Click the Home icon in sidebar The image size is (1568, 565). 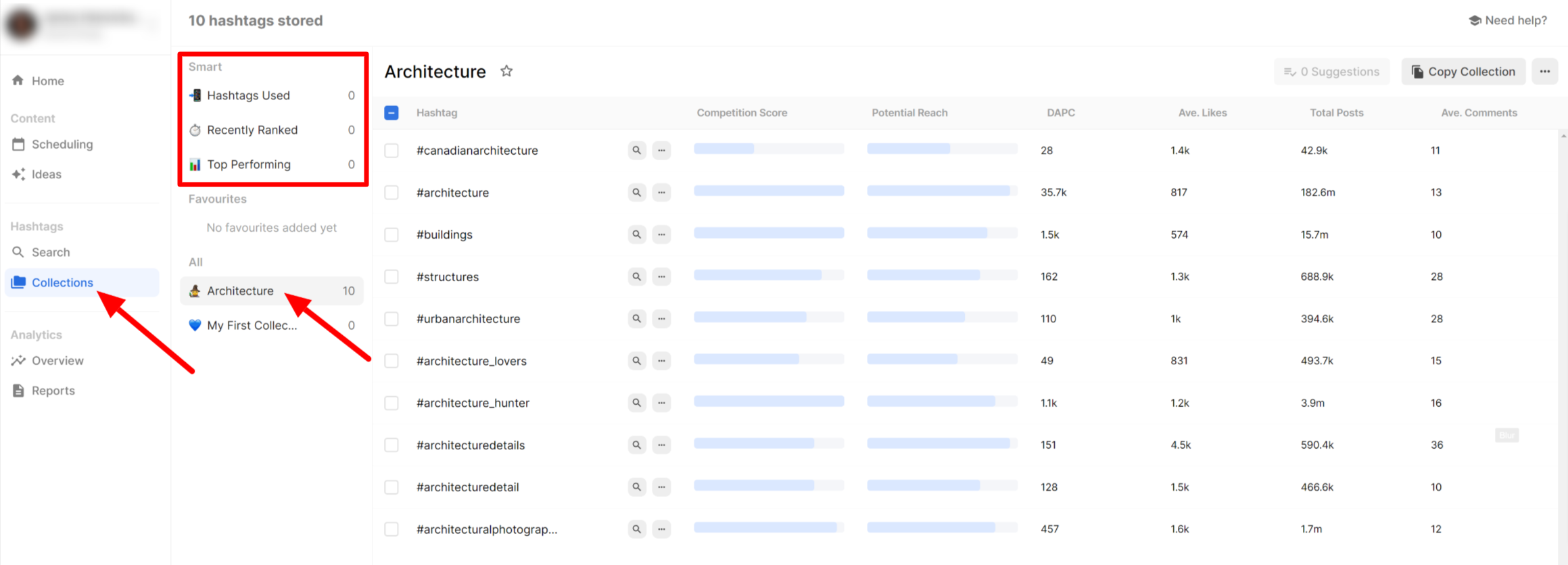click(18, 80)
